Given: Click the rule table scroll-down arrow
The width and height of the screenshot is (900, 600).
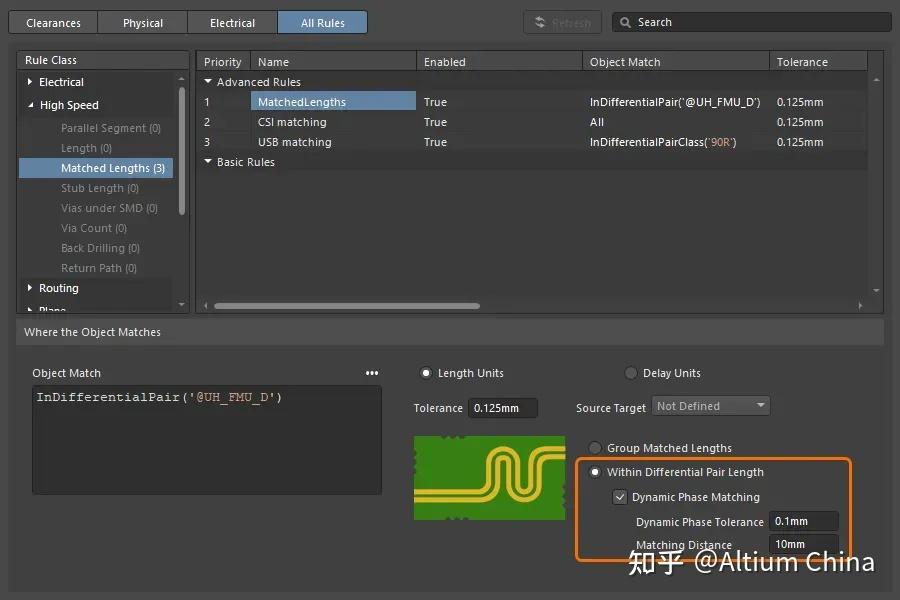Looking at the screenshot, I should pos(876,291).
